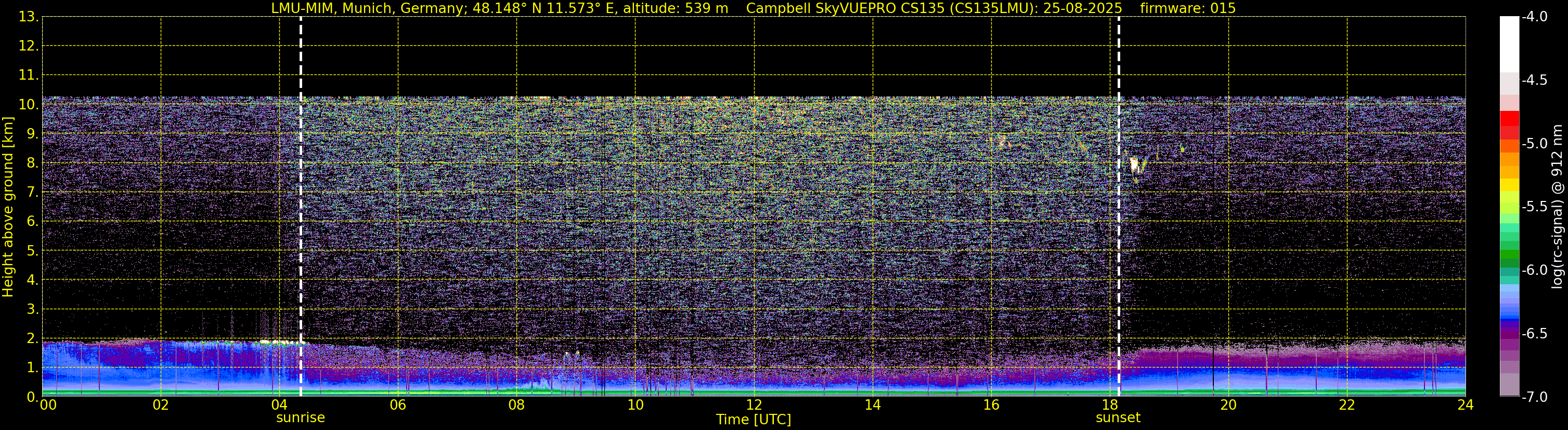Viewport: 1568px width, 430px height.
Task: Click the dashed sunset marker line
Action: [1119, 207]
